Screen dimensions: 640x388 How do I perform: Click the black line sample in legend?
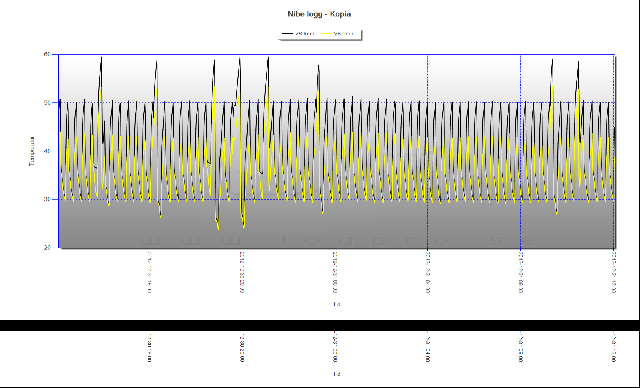(x=288, y=34)
